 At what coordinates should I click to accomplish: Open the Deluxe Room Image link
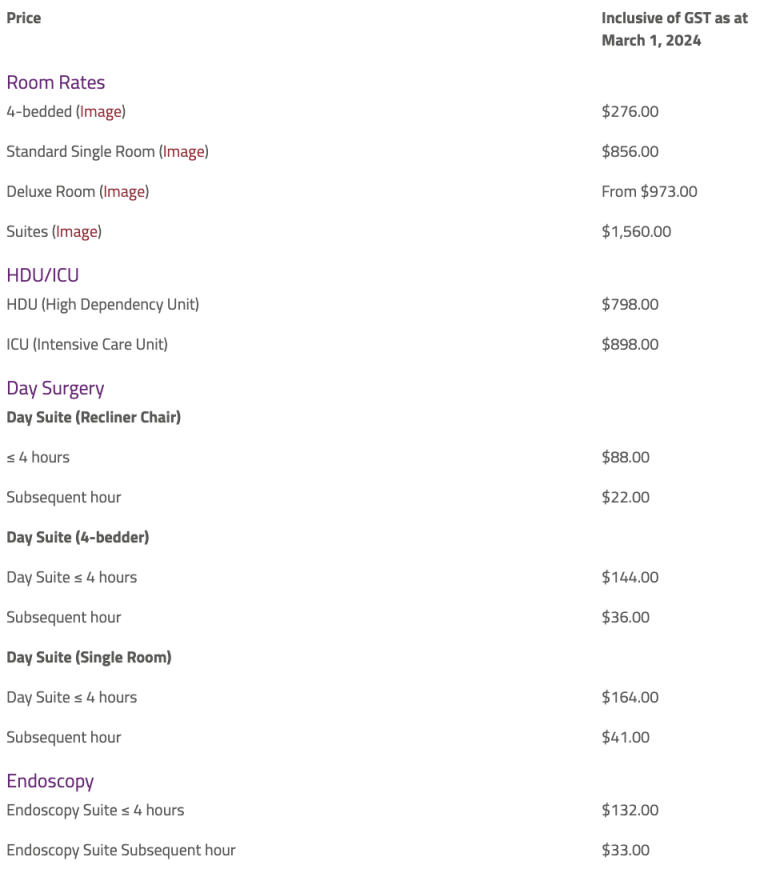(124, 192)
